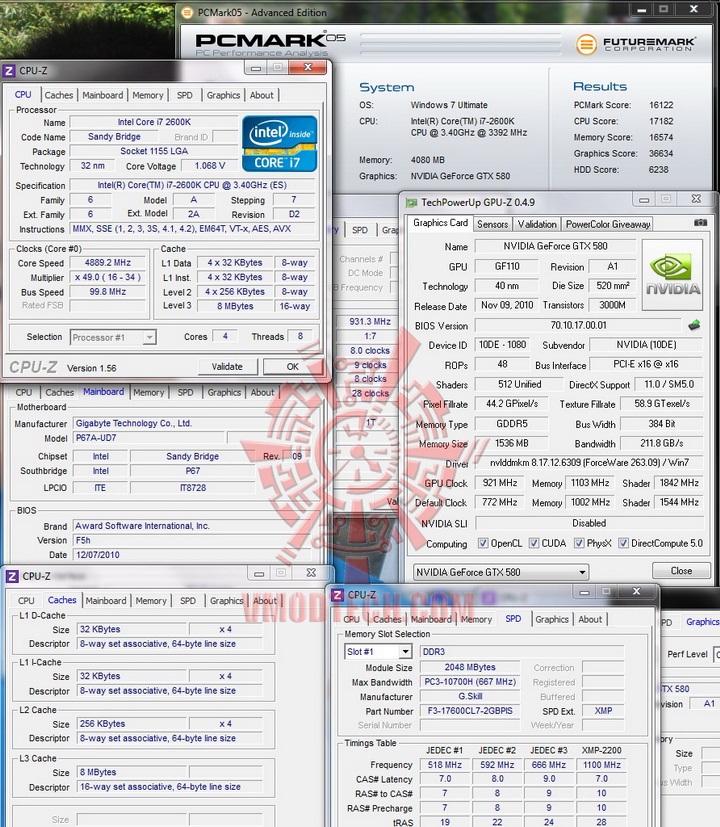Open Memory tab in top CPU-Z window
The image size is (720, 827).
148,95
